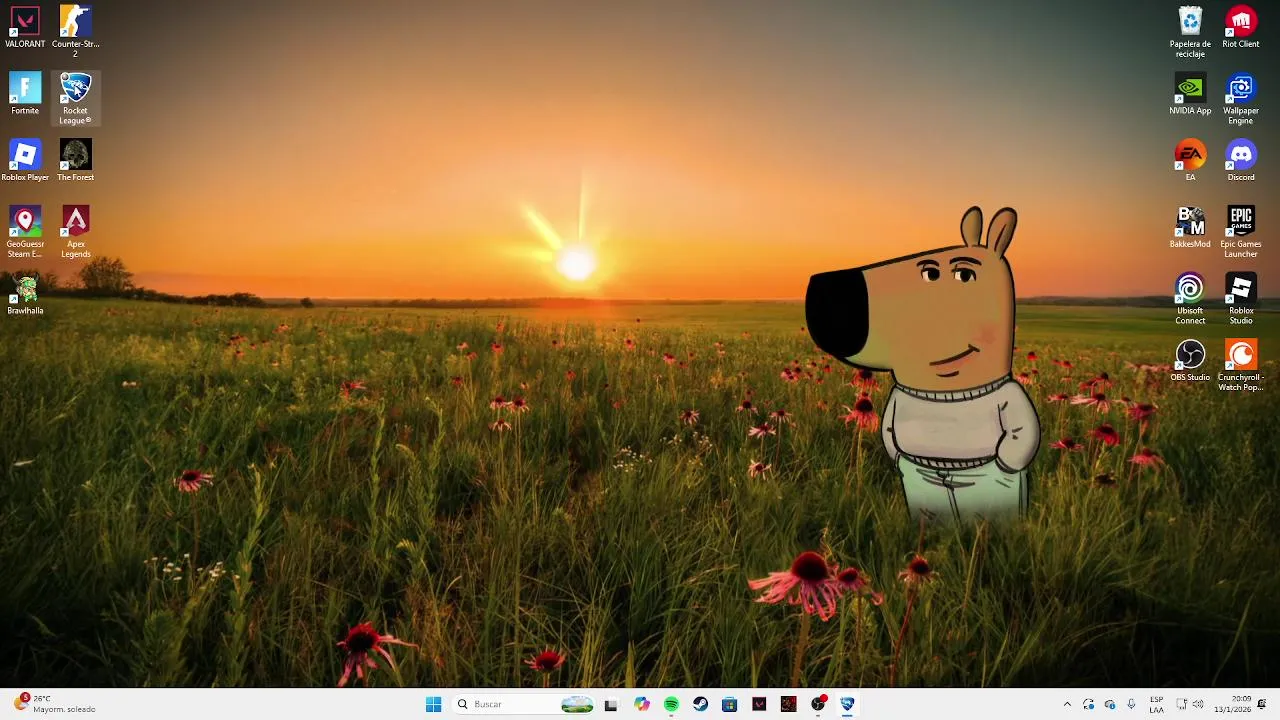Viewport: 1280px width, 720px height.
Task: Open OBS Studio from the taskbar
Action: coord(818,704)
